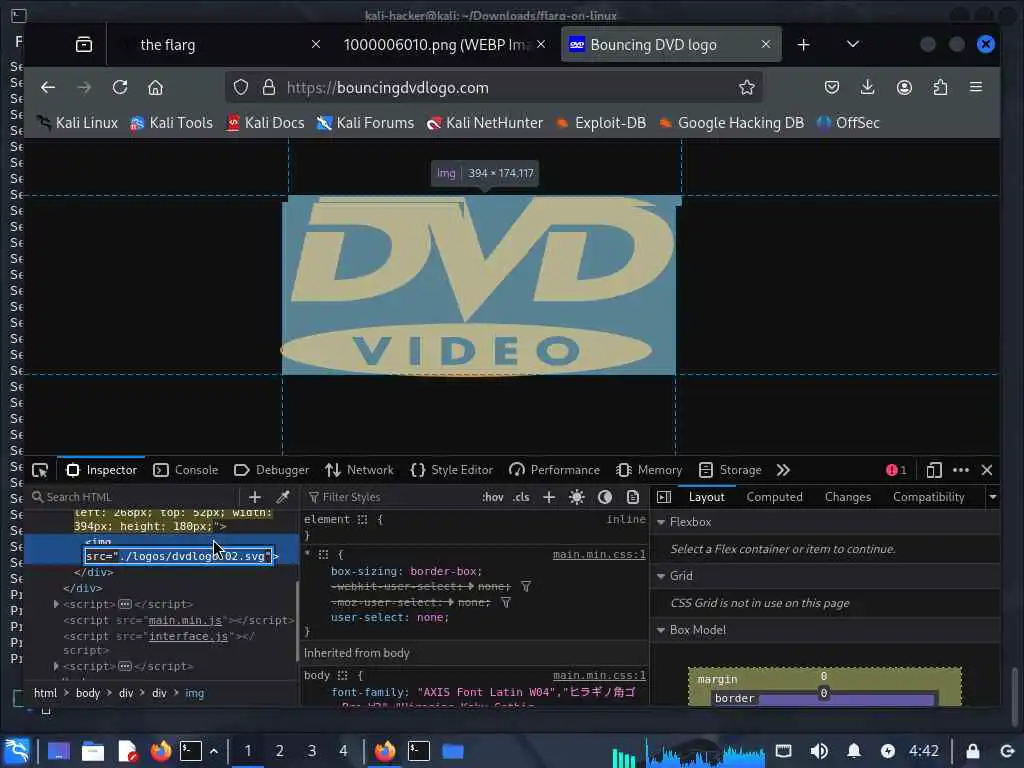Open the Kali applications menu
Image resolution: width=1024 pixels, height=768 pixels.
coord(16,751)
